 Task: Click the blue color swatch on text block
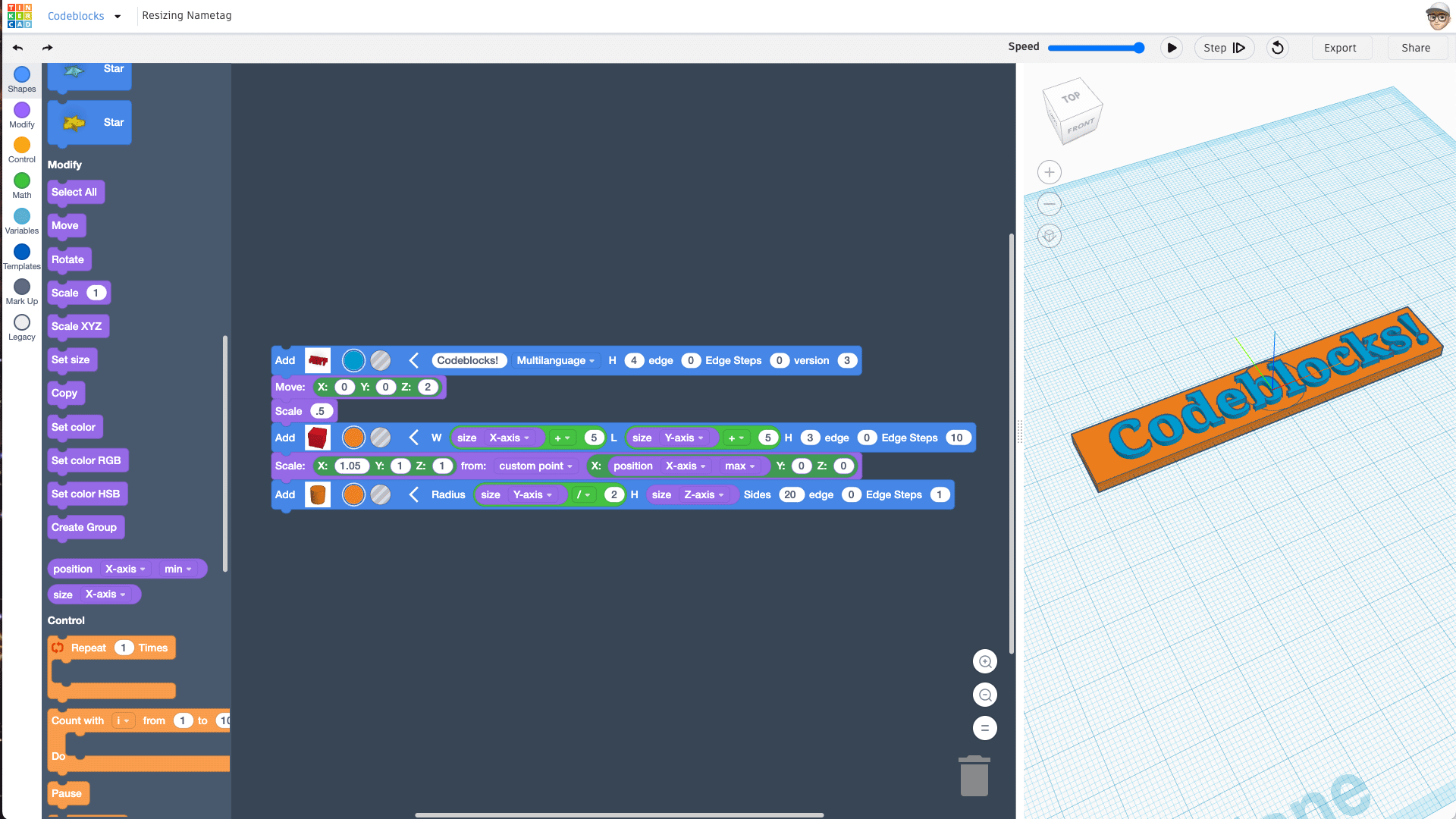353,361
